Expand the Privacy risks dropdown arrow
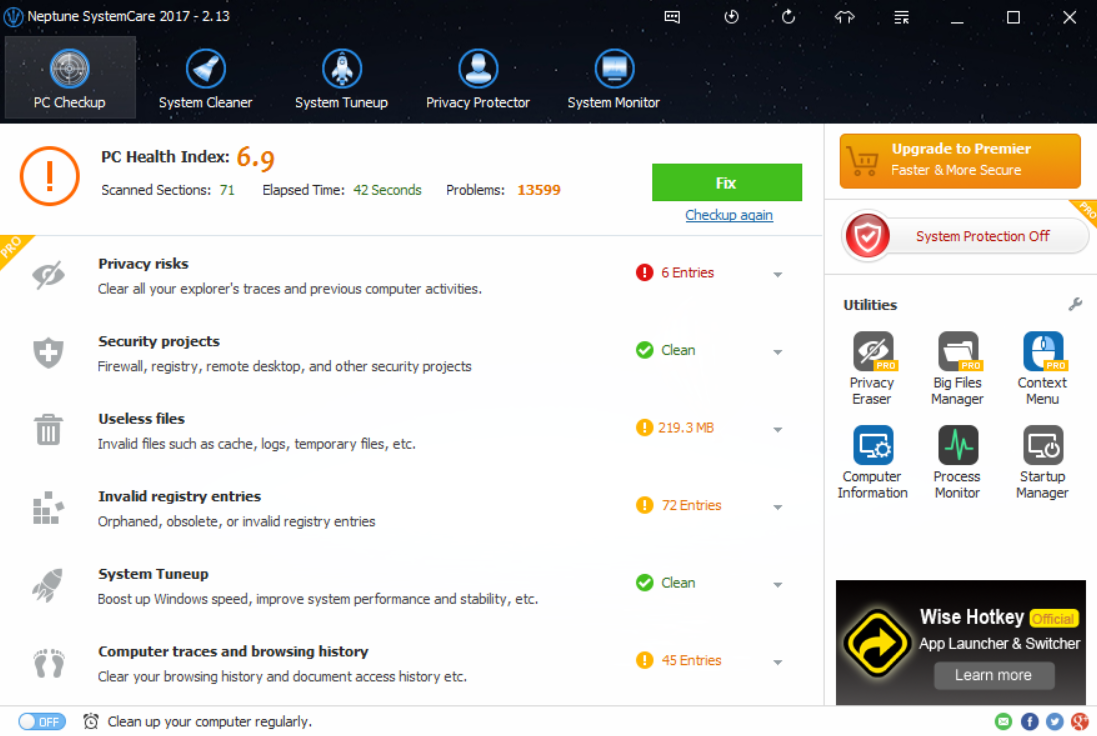This screenshot has height=736, width=1097. click(x=778, y=274)
